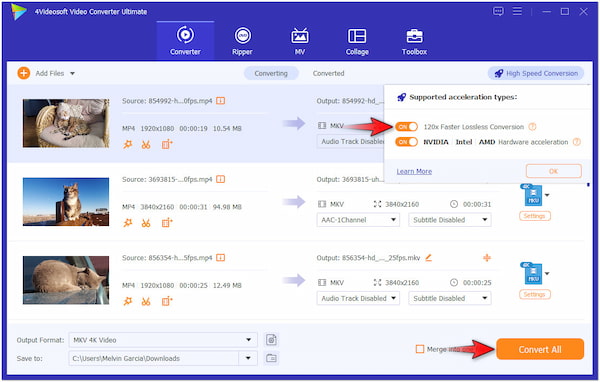Select the cat in basket video thumbnail

pos(66,123)
